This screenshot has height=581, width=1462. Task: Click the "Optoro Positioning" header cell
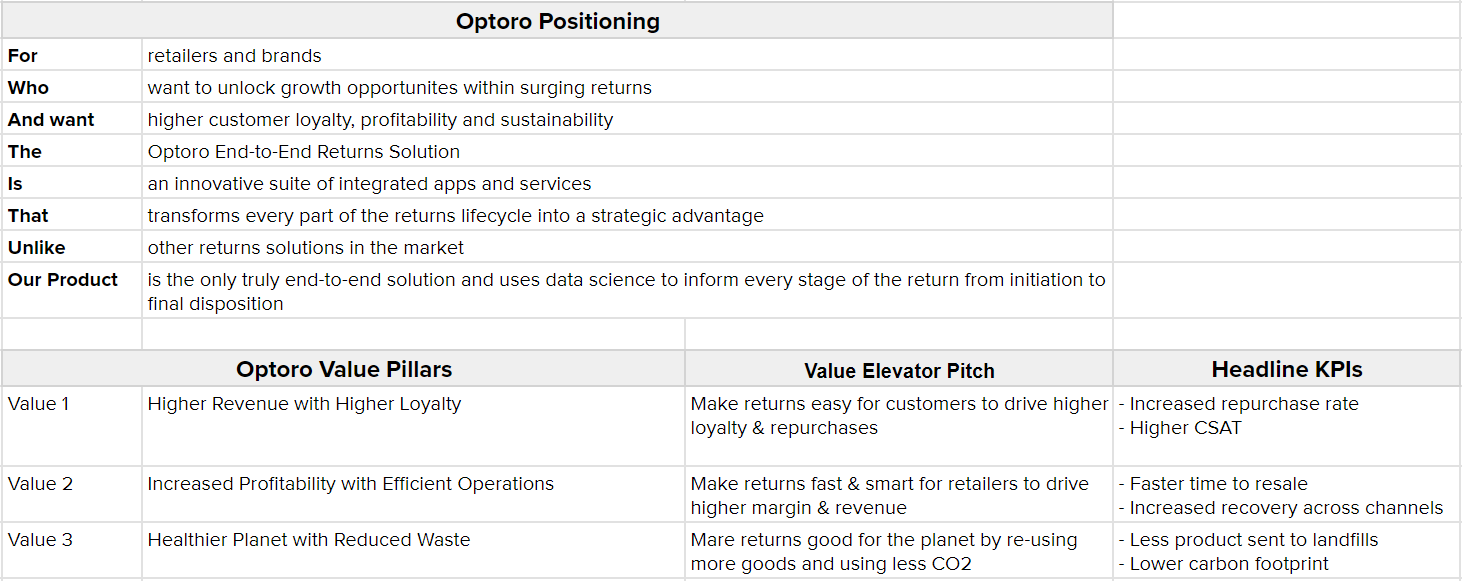click(x=557, y=21)
